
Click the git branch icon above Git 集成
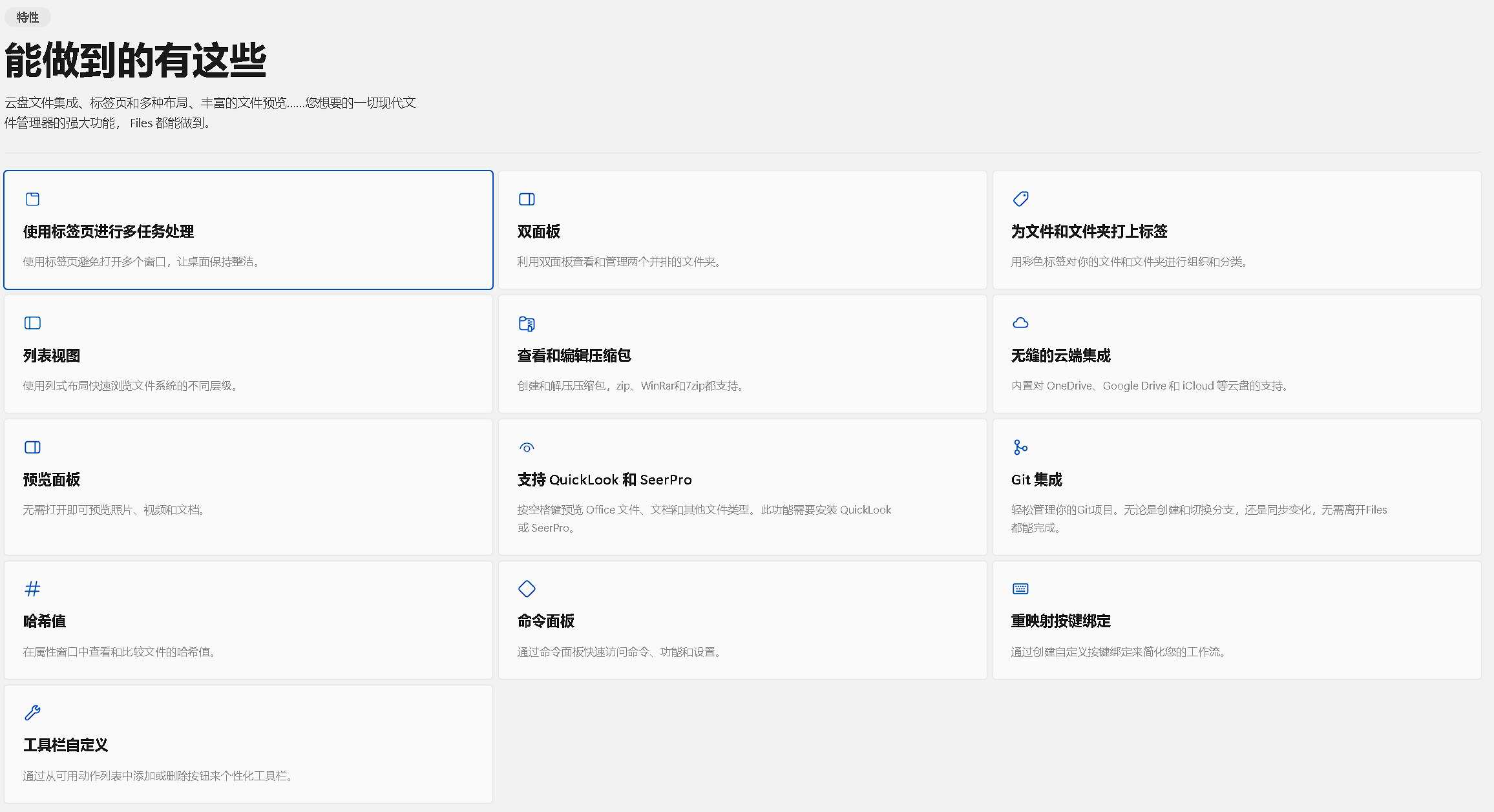(x=1021, y=447)
